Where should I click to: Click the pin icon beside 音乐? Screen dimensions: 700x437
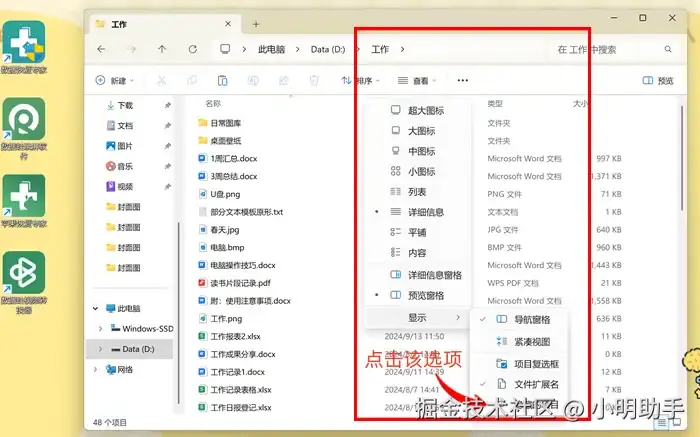(x=167, y=166)
